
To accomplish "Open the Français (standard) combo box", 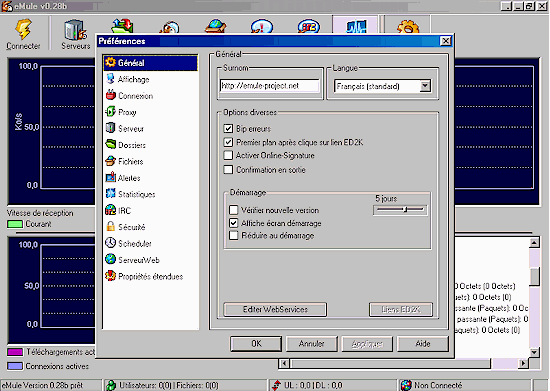I will (382, 86).
